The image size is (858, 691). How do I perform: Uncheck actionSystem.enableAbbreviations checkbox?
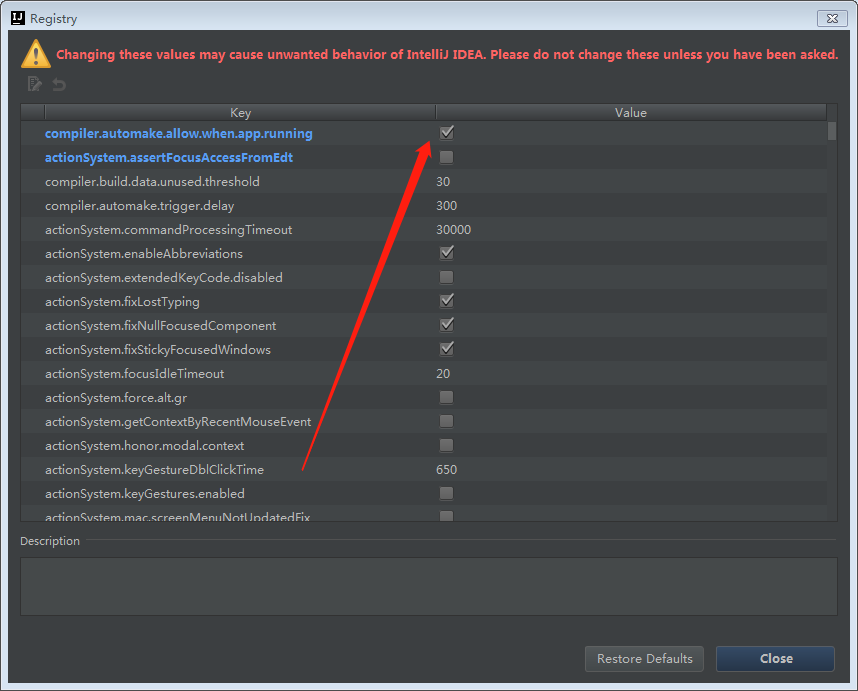447,253
